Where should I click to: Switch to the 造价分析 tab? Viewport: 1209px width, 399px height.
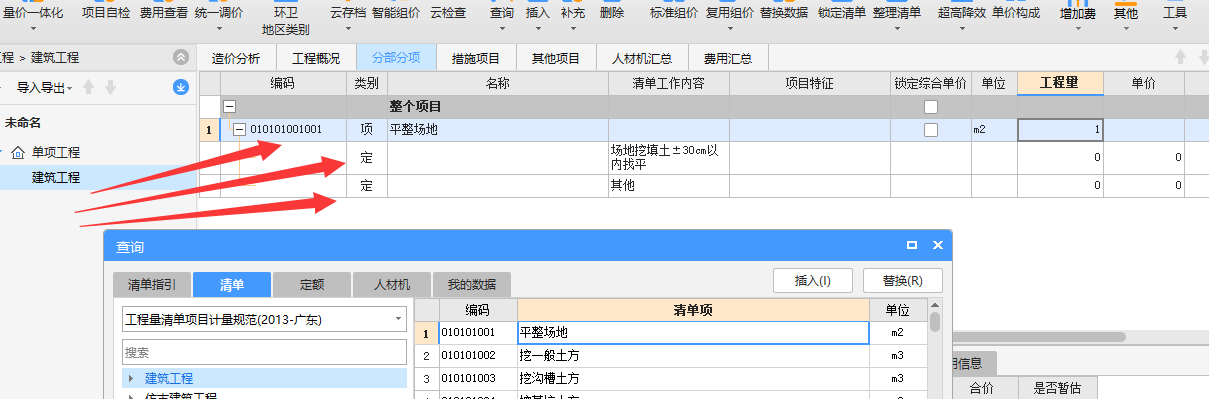pos(235,58)
